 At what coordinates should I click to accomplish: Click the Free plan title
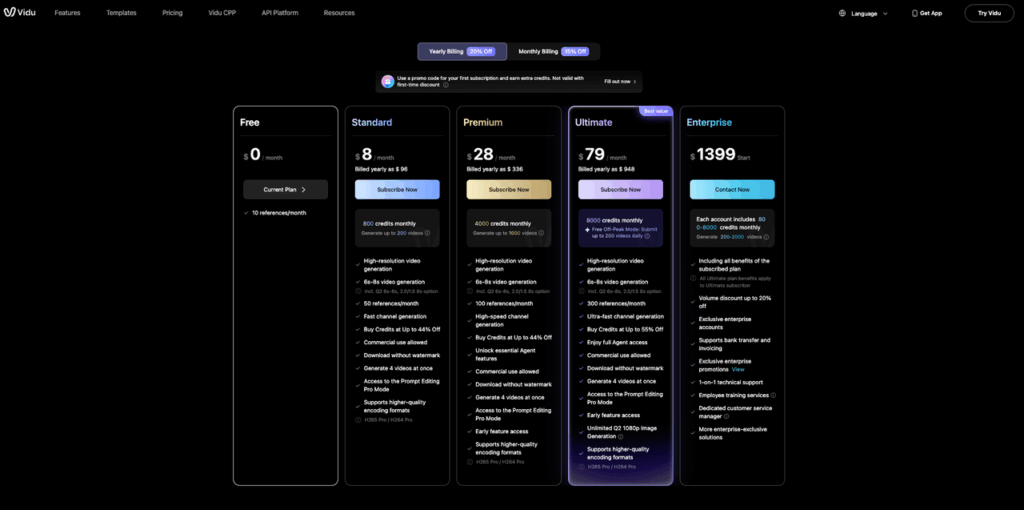(x=249, y=122)
